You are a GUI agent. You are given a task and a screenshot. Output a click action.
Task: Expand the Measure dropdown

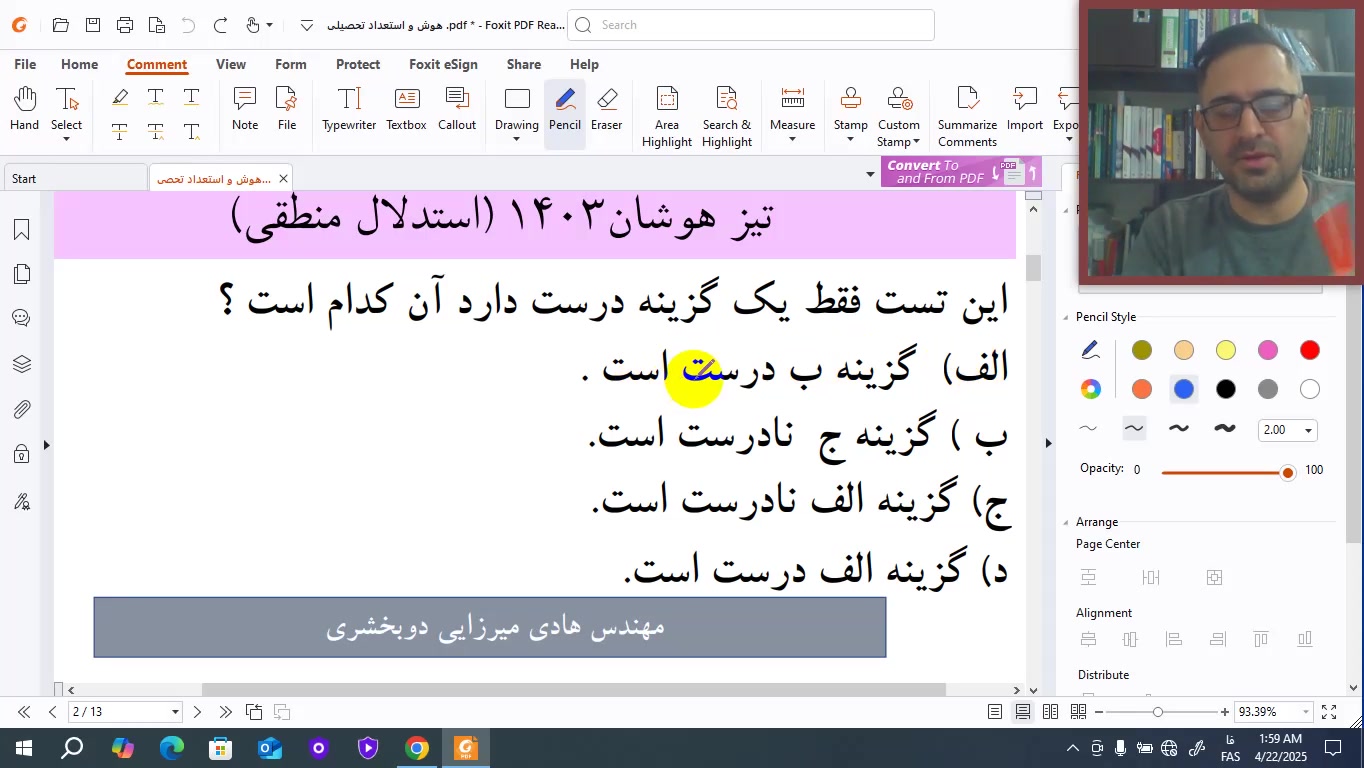pyautogui.click(x=792, y=140)
